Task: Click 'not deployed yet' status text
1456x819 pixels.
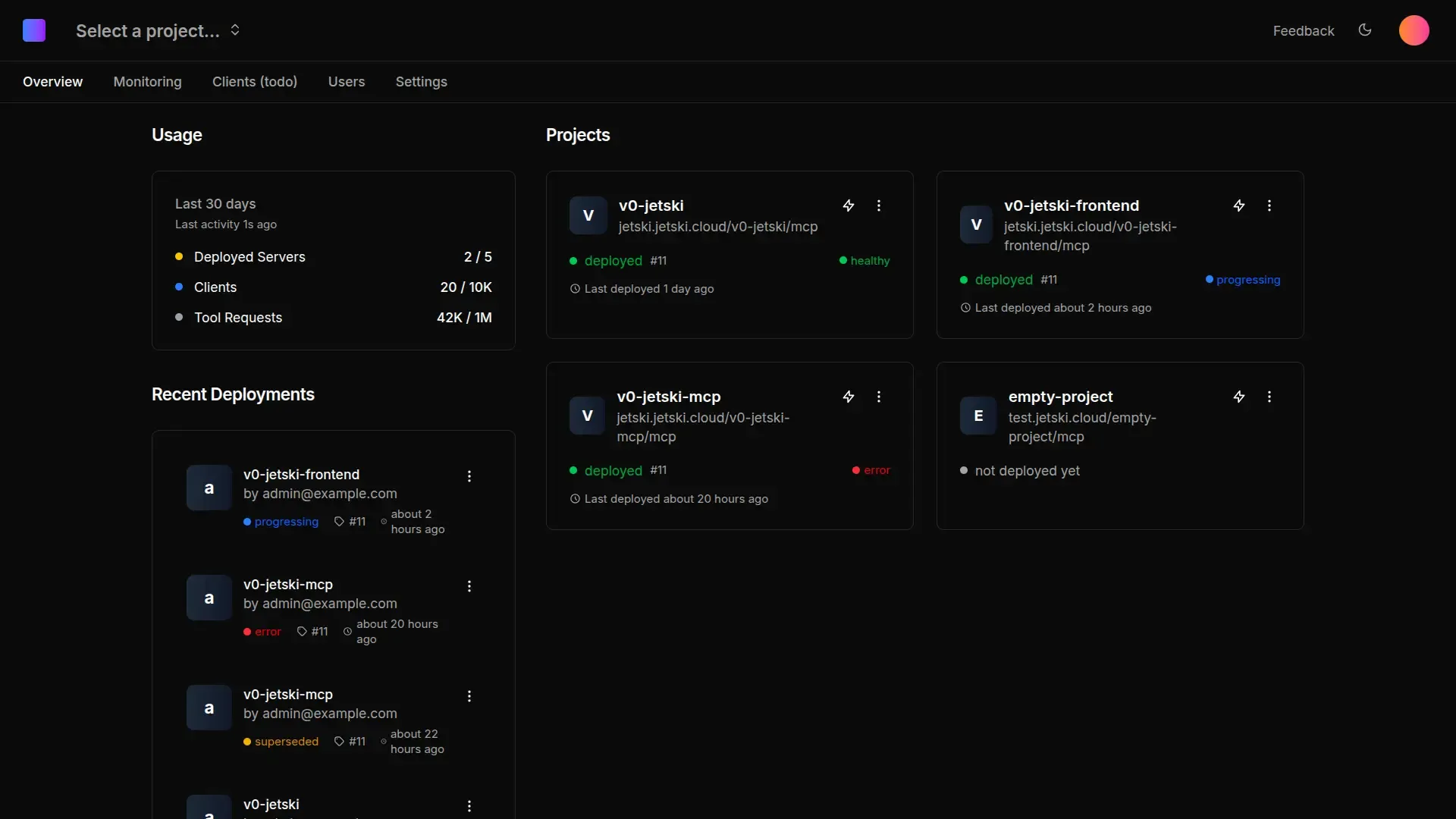Action: [1027, 471]
